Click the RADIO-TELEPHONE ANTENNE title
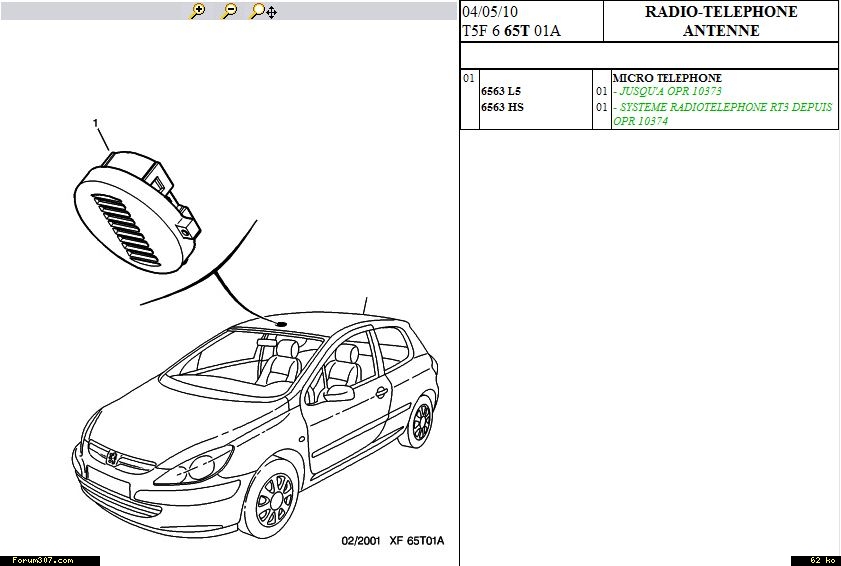This screenshot has height=566, width=841. coord(720,21)
